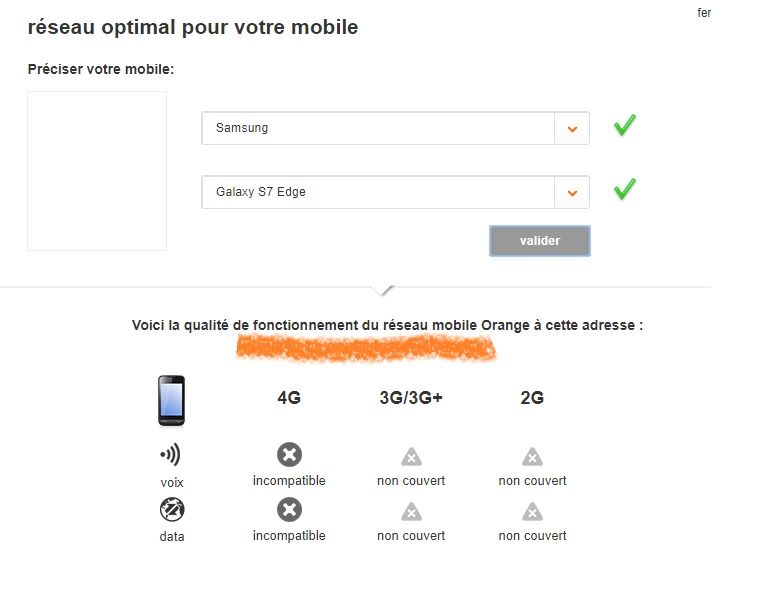The image size is (768, 614).
Task: Click the data globe icon
Action: tap(171, 511)
